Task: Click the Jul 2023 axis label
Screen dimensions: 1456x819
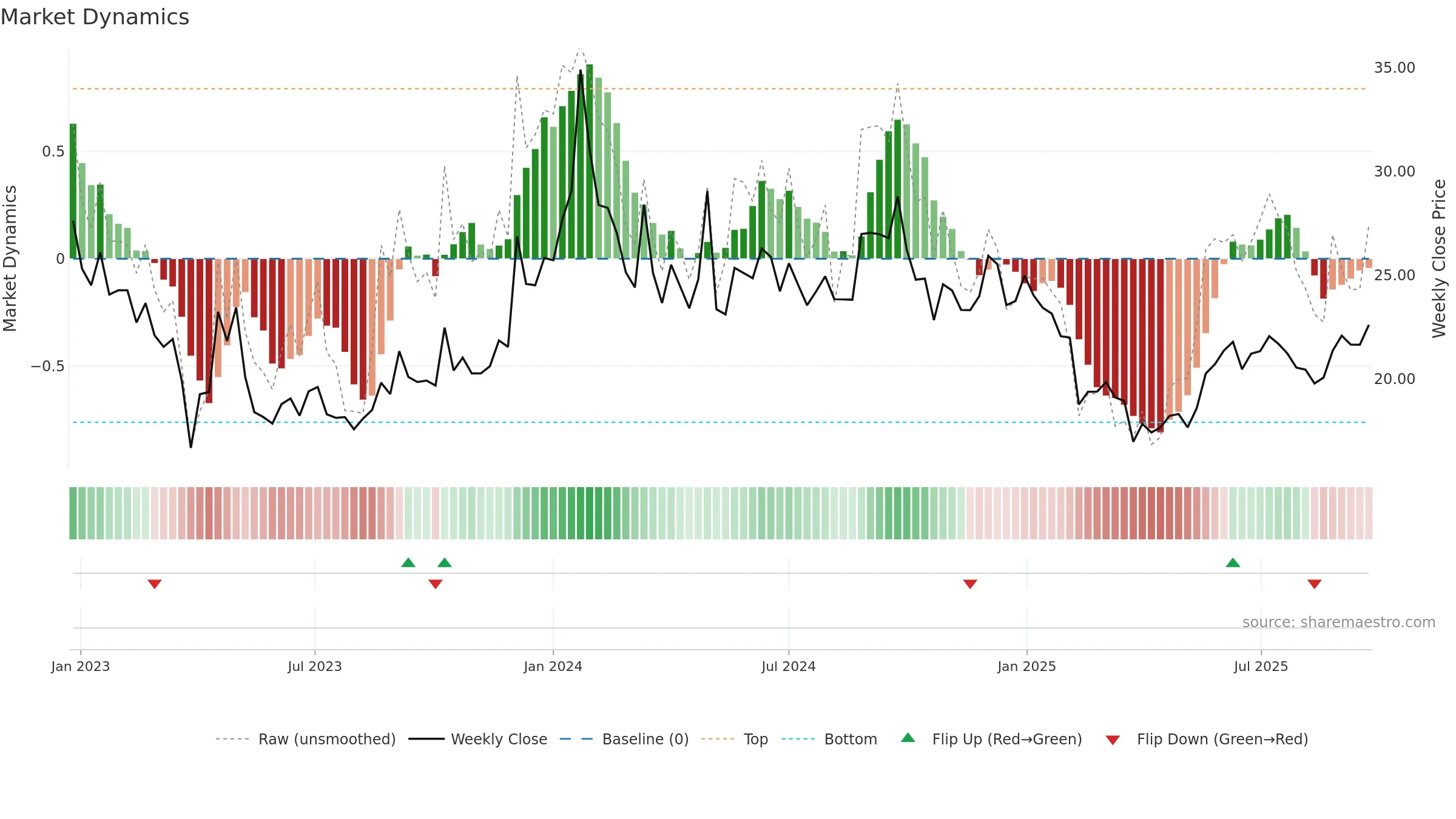Action: [315, 666]
